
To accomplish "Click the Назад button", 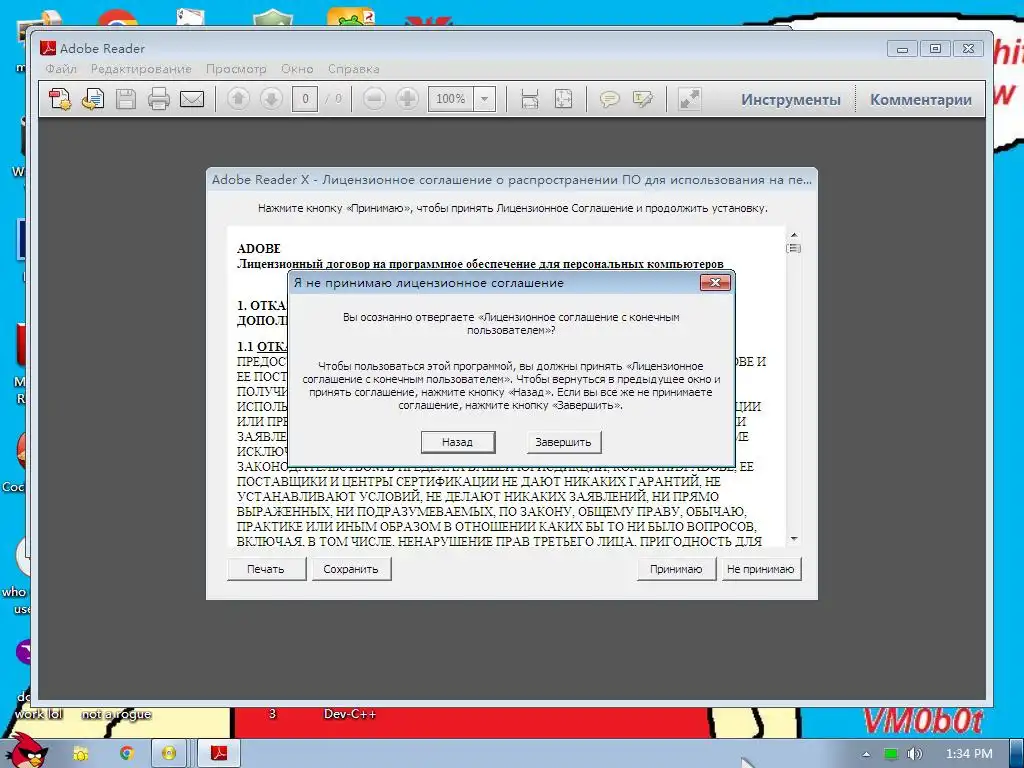I will pos(458,442).
